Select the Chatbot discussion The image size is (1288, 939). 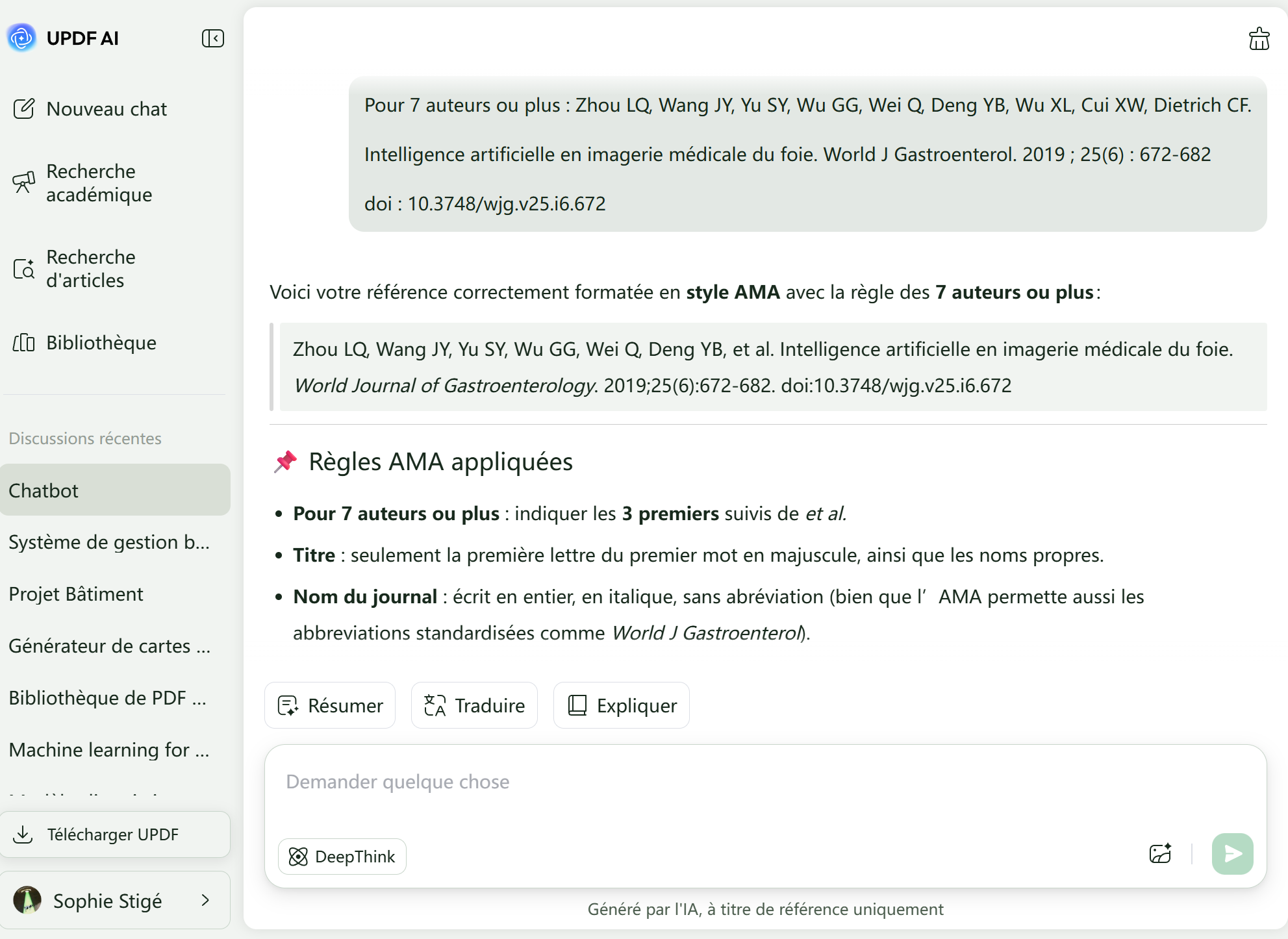click(115, 490)
